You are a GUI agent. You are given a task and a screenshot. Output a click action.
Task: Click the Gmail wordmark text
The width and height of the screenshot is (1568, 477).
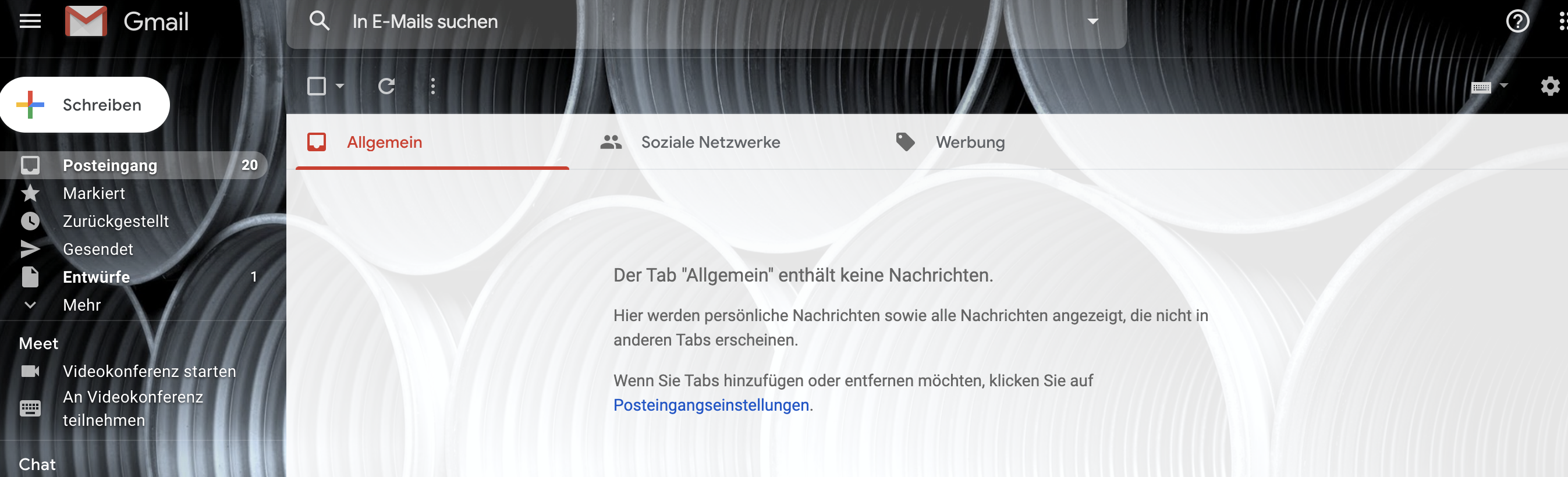(156, 22)
